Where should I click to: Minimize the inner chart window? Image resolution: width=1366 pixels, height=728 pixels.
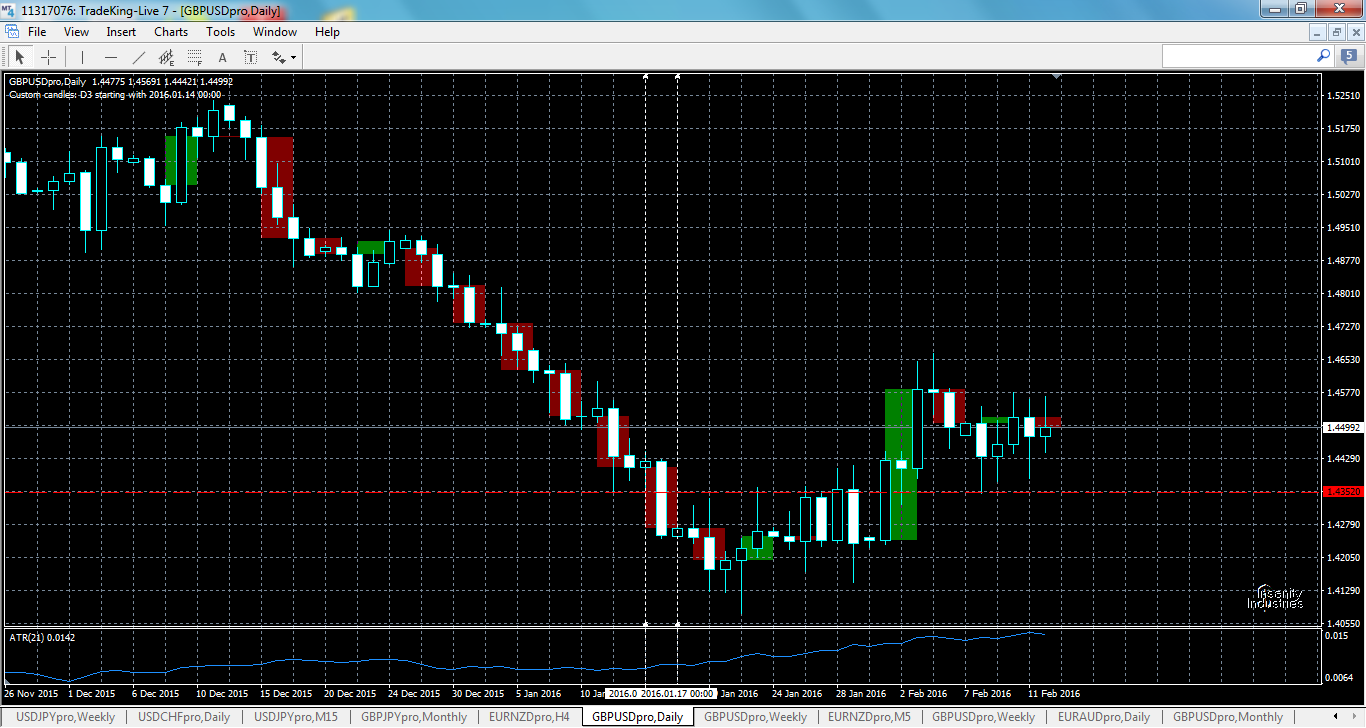point(1319,32)
